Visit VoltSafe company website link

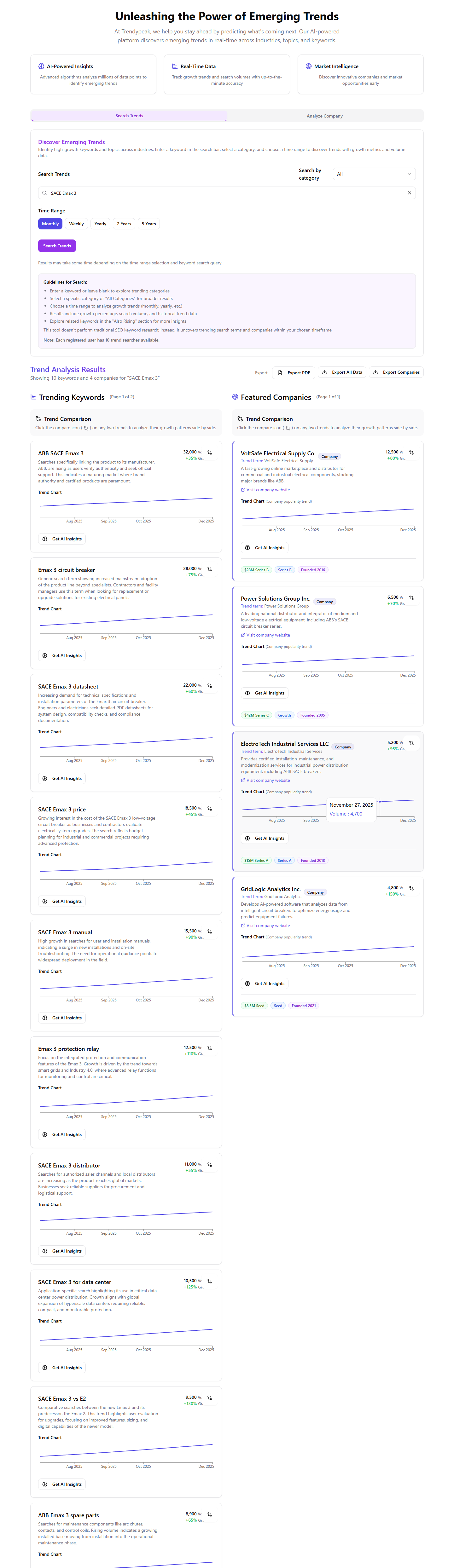[268, 490]
